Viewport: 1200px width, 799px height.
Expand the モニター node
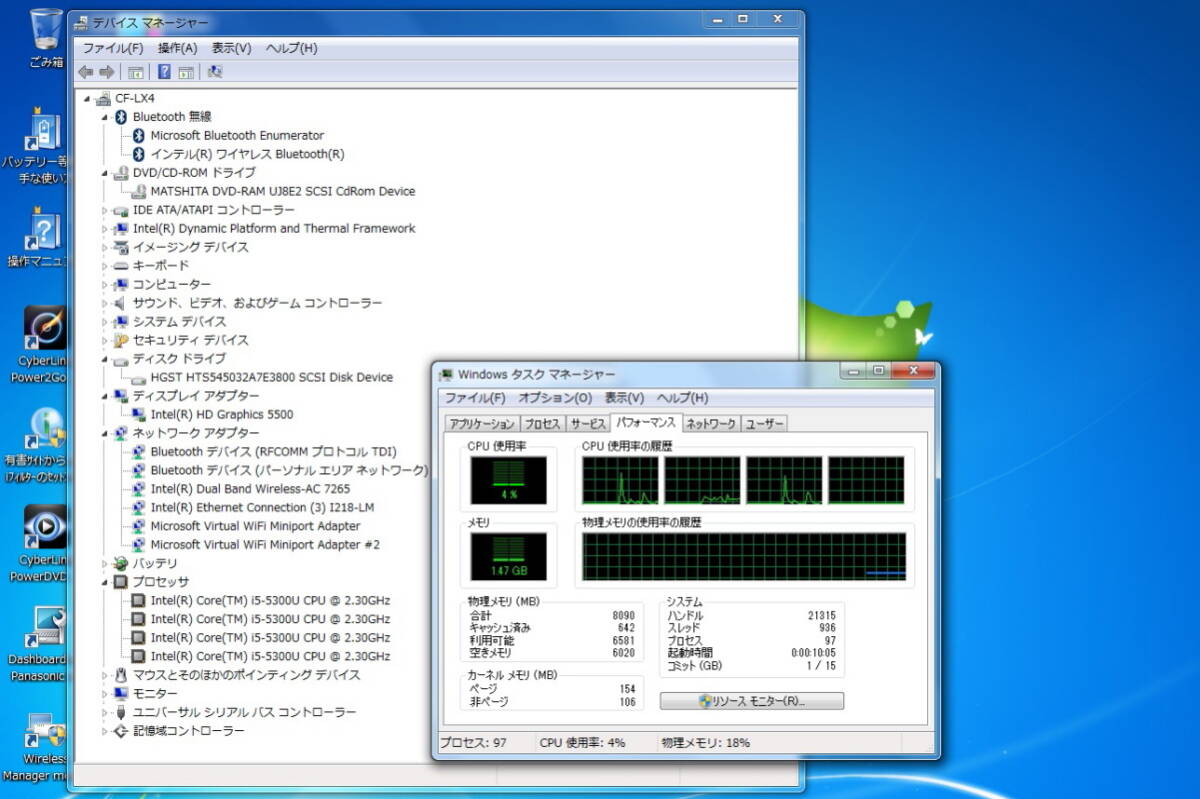(x=105, y=693)
